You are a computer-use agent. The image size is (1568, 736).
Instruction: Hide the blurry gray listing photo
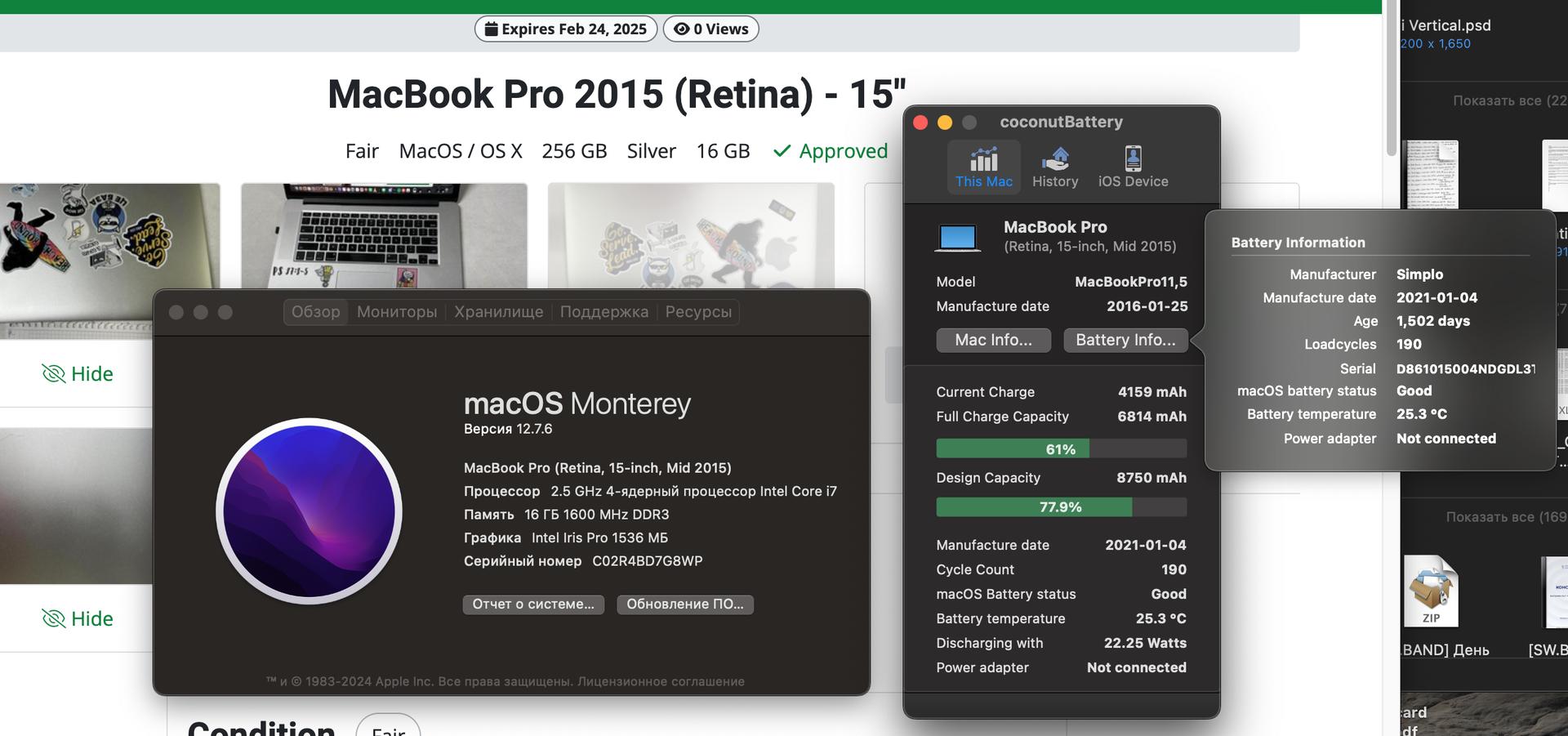pos(78,619)
